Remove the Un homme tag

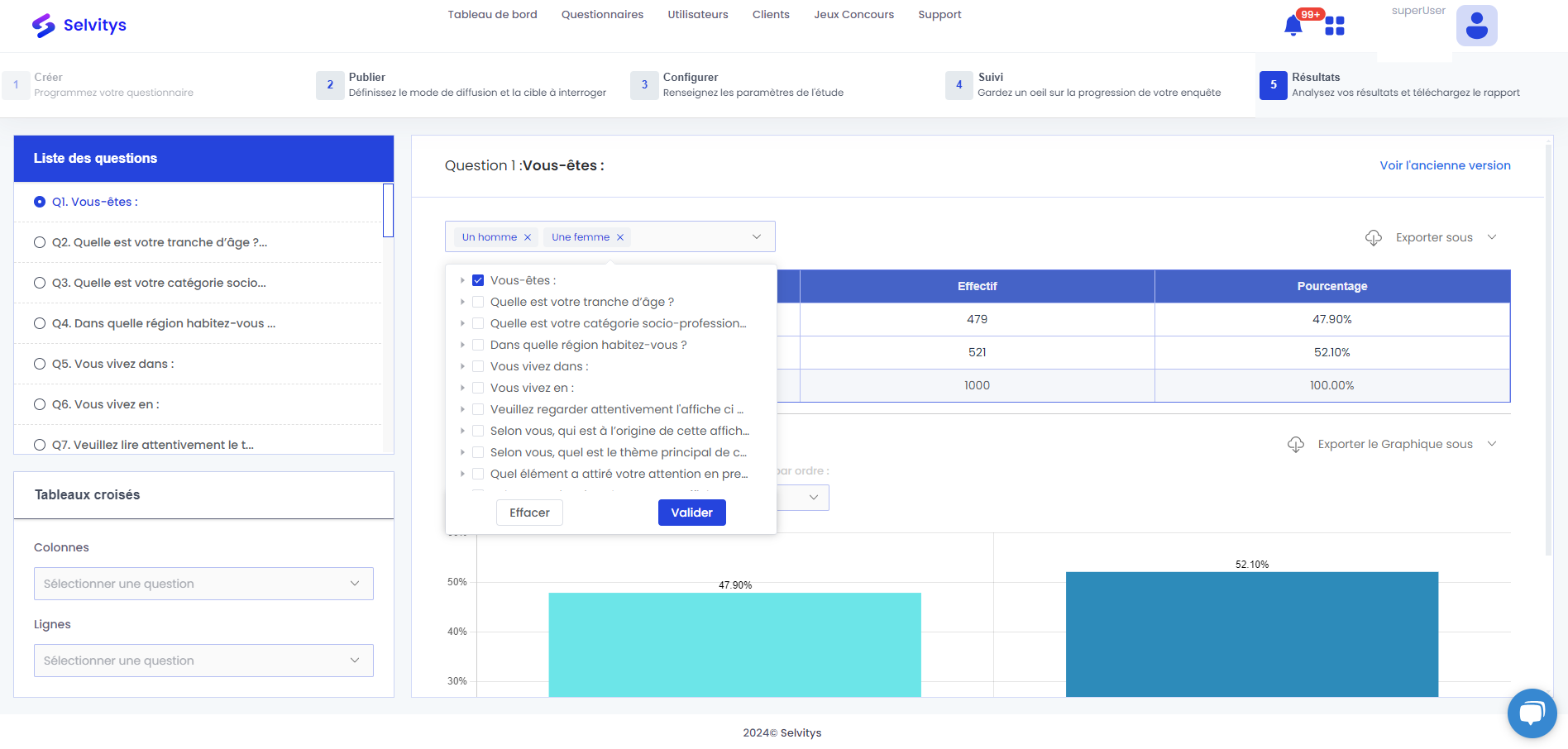click(x=528, y=237)
